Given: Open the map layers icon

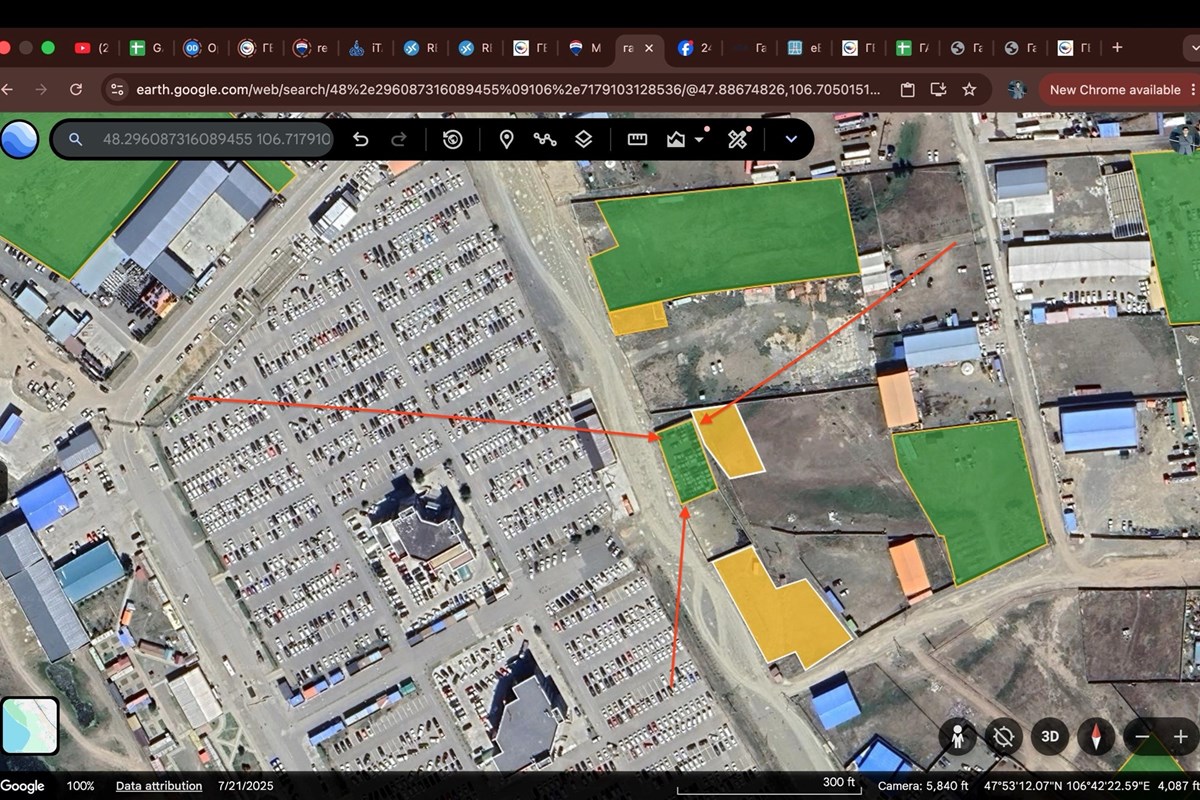Looking at the screenshot, I should click(583, 139).
